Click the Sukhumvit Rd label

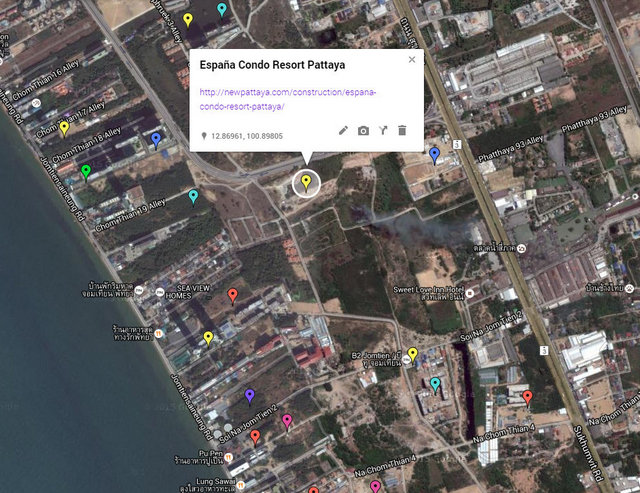pos(588,453)
